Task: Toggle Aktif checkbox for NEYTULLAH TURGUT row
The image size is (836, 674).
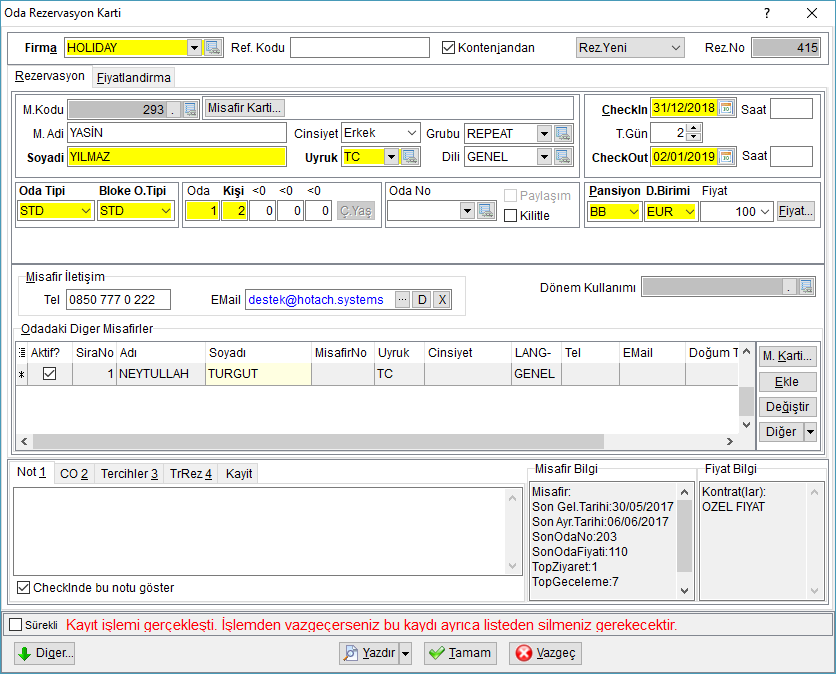Action: point(50,374)
